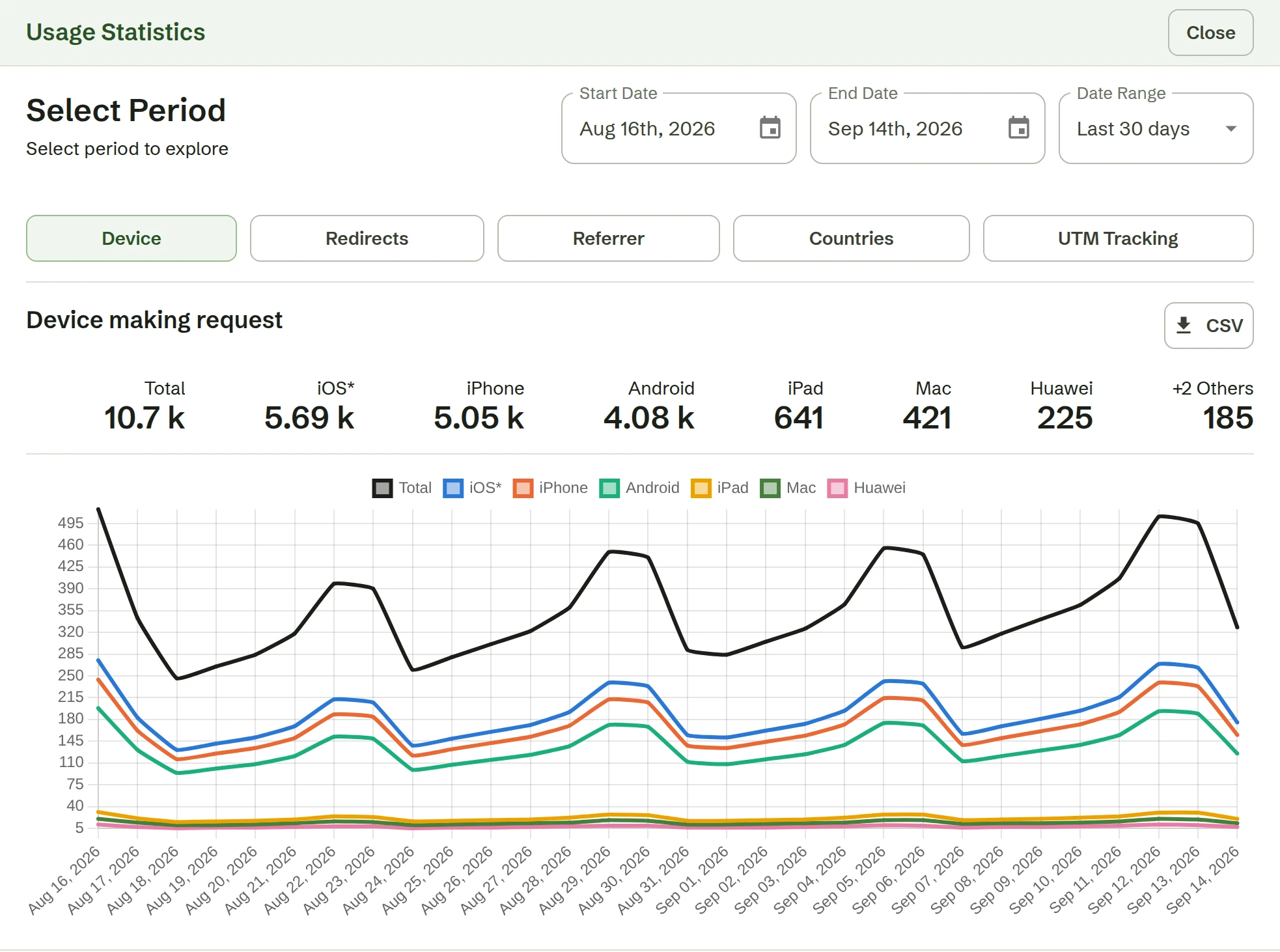Screen dimensions: 1280x952
Task: Click the CSV download arrow icon
Action: tap(1184, 325)
